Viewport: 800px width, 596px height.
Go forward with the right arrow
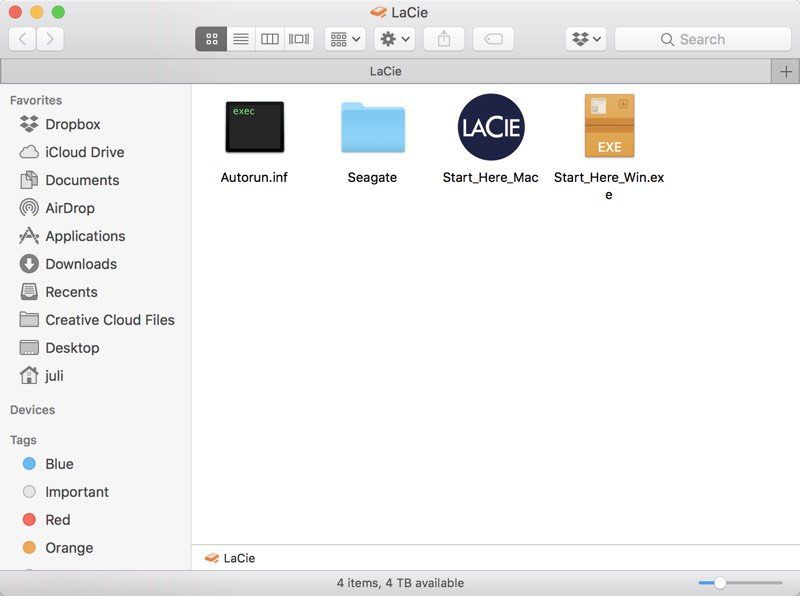(x=50, y=39)
